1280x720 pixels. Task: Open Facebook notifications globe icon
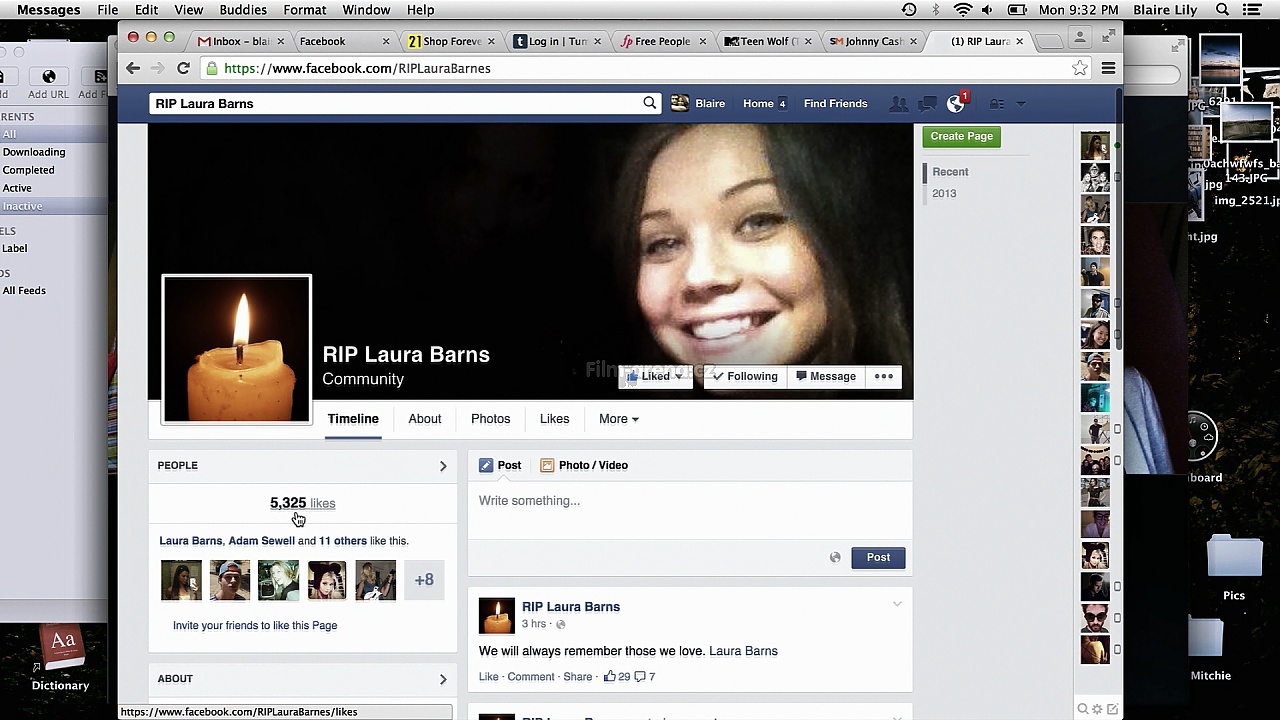(956, 104)
